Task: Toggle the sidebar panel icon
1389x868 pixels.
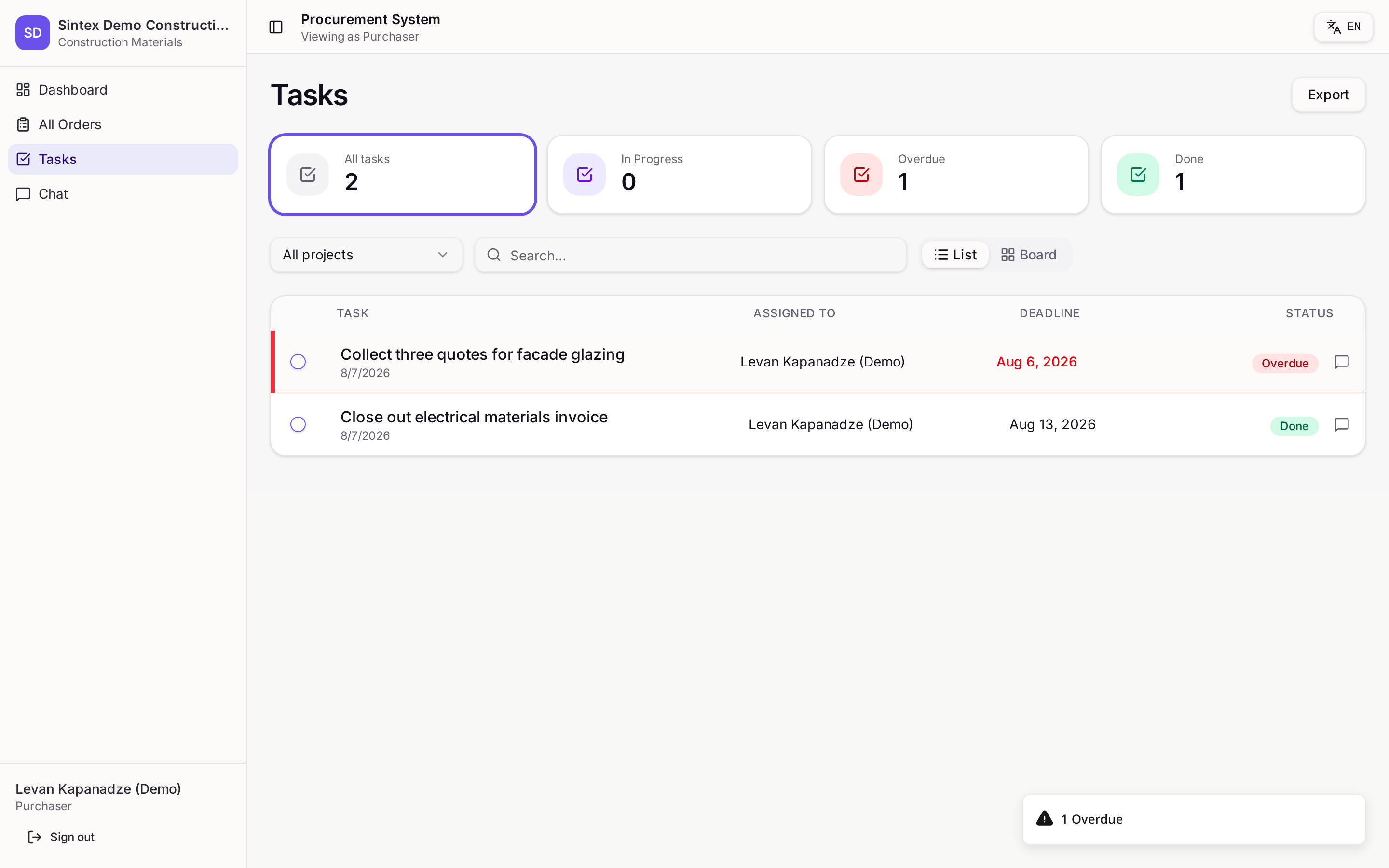Action: (x=275, y=27)
